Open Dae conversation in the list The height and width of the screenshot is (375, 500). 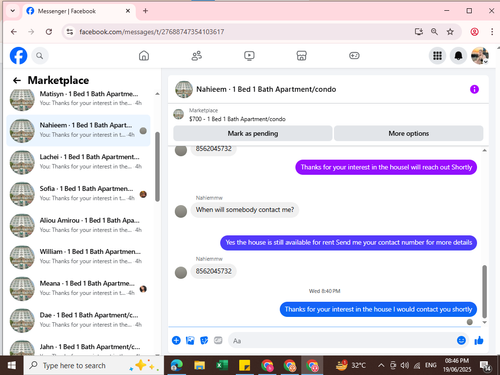tap(78, 320)
